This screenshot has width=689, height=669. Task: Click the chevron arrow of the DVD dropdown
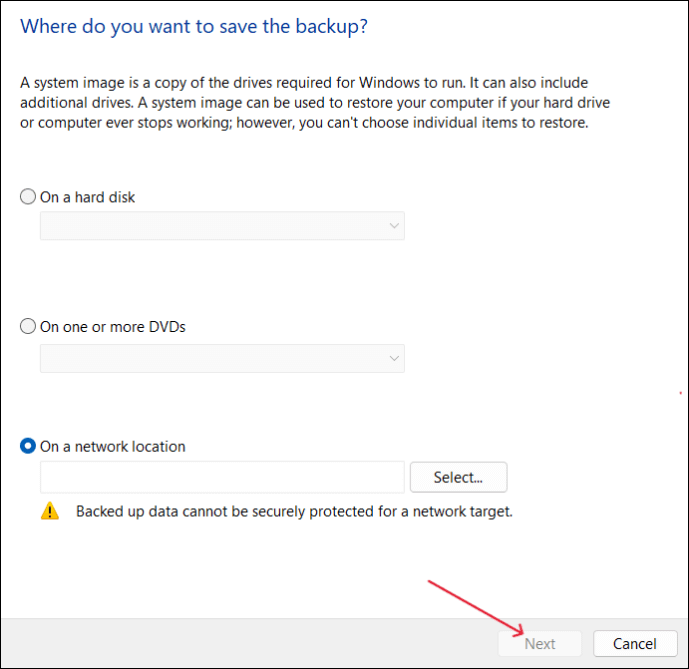pyautogui.click(x=393, y=358)
